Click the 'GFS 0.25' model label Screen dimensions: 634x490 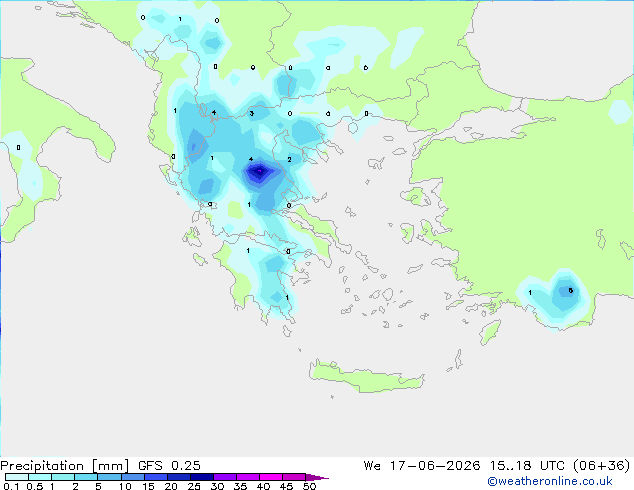169,466
